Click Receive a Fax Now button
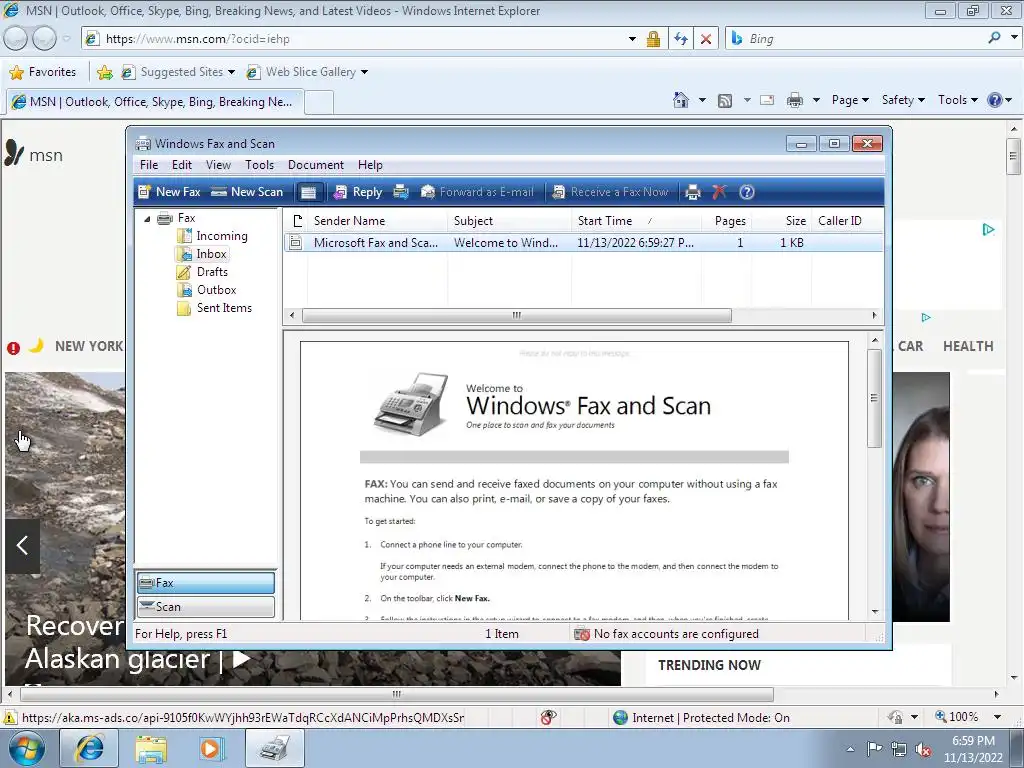 610,192
